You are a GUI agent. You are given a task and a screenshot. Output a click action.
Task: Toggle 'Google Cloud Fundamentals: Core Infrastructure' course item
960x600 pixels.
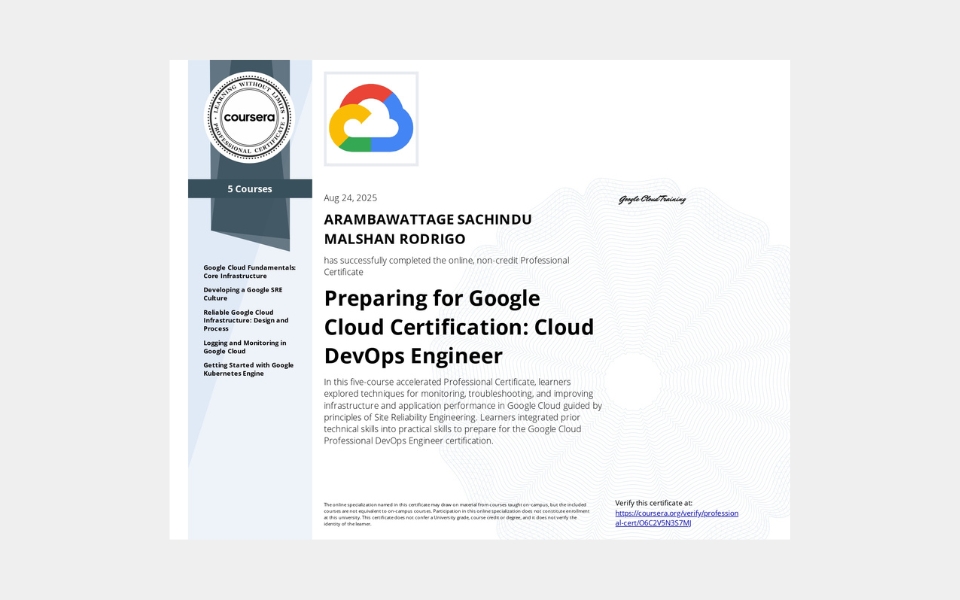[x=249, y=272]
